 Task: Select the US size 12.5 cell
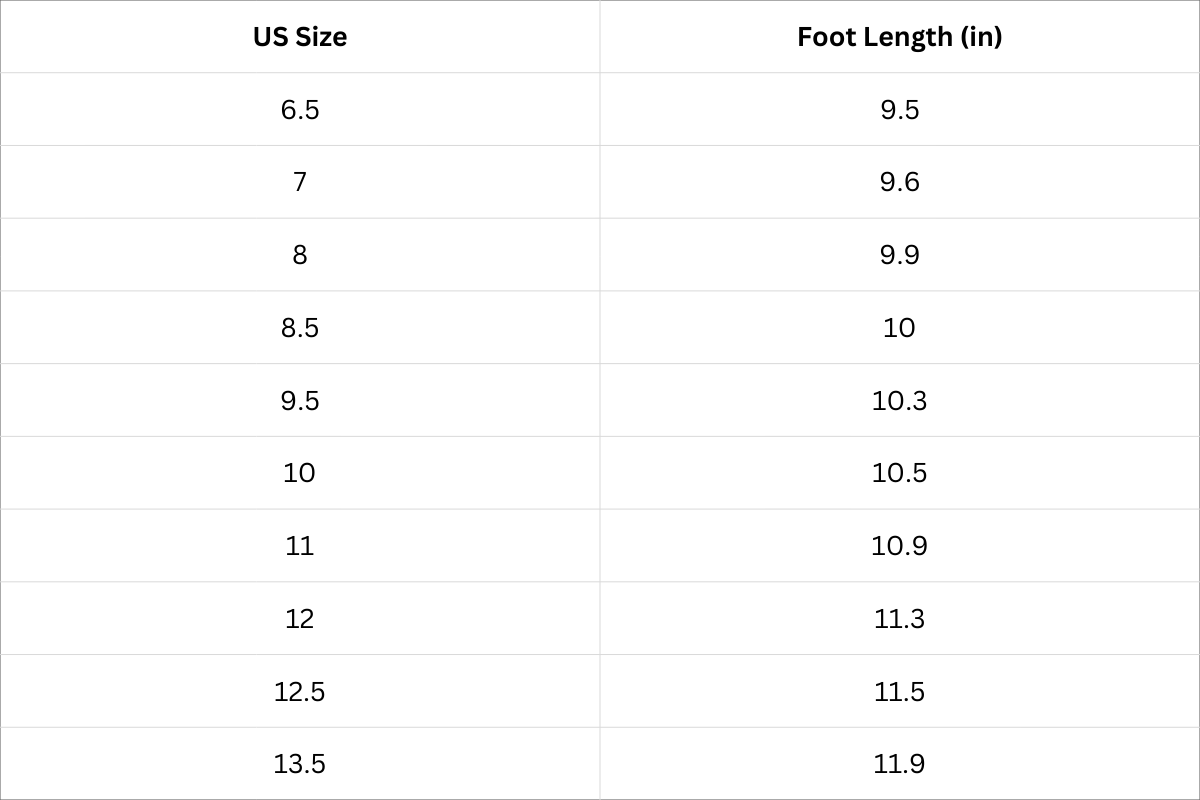point(300,691)
